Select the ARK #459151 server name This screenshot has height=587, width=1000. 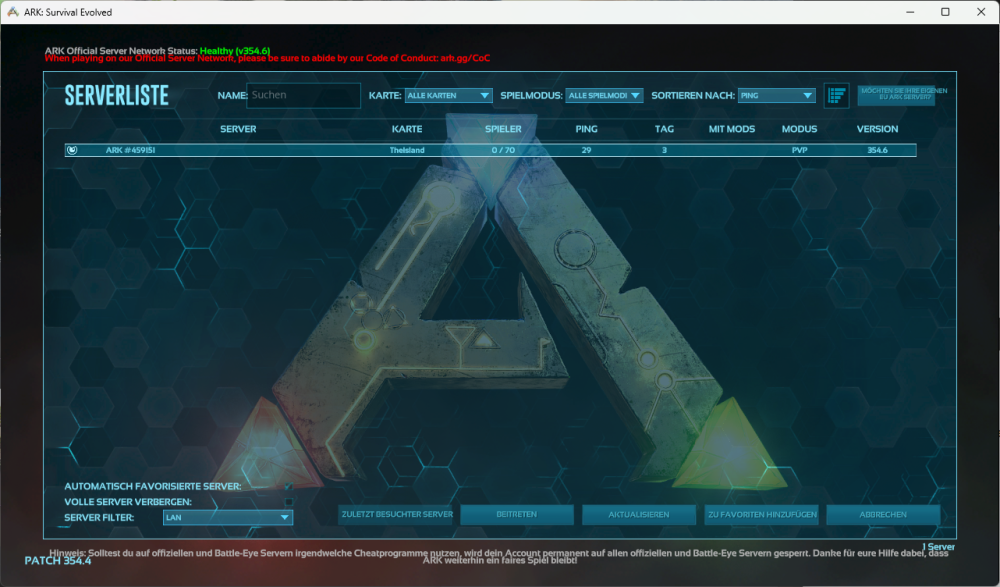130,150
